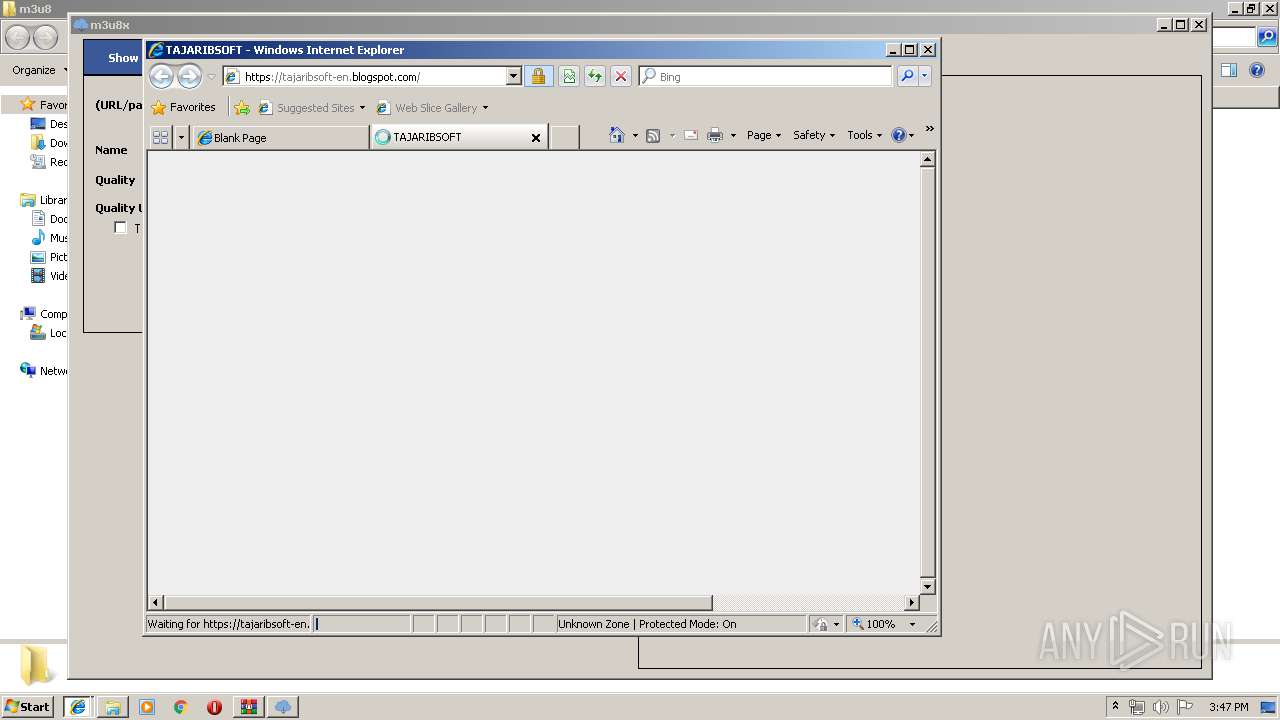Open Organize menu in m3u8 Explorer window
Viewport: 1280px width, 720px height.
tap(38, 70)
